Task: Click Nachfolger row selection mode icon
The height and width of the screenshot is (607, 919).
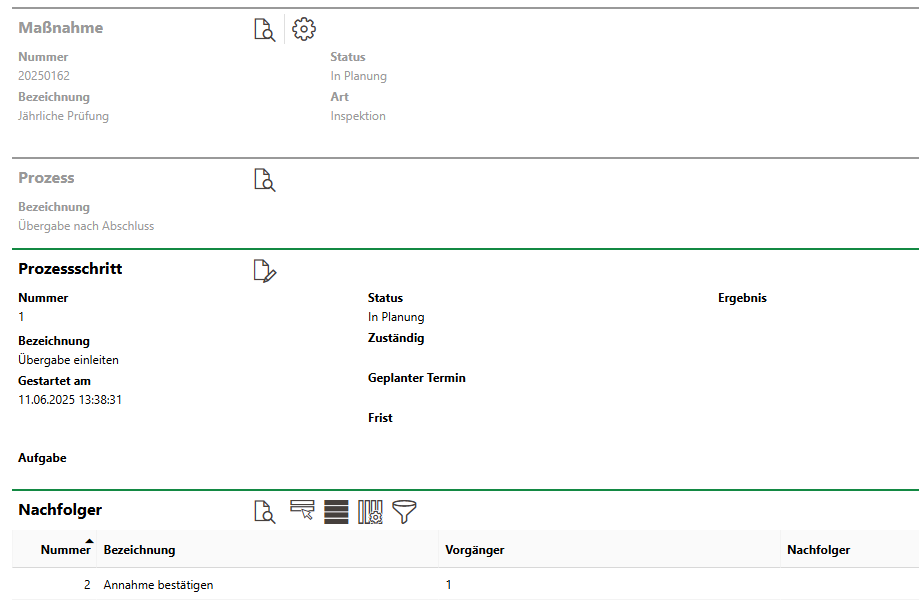Action: tap(302, 510)
